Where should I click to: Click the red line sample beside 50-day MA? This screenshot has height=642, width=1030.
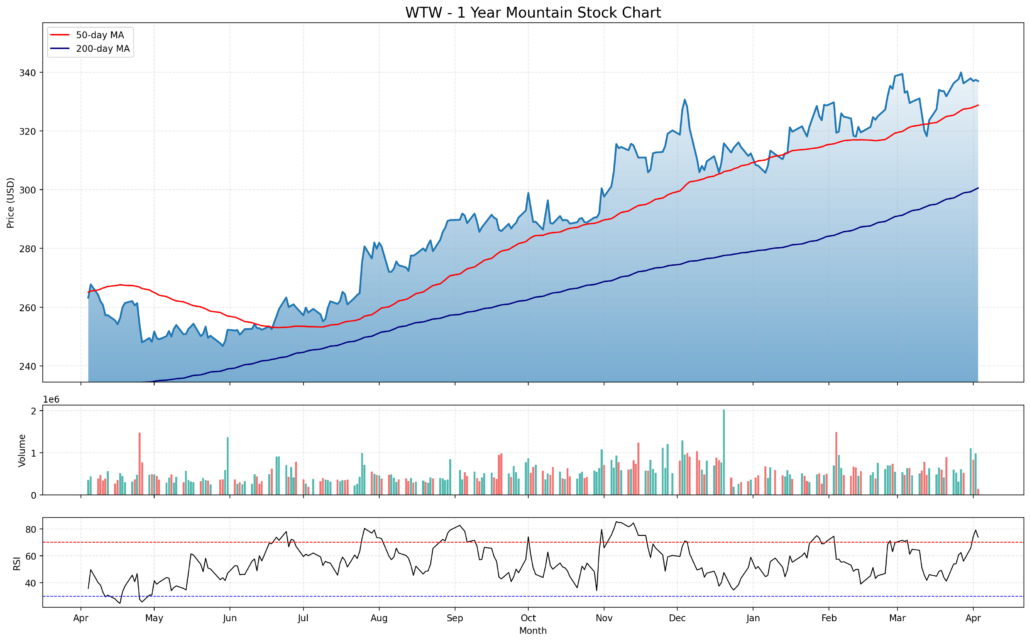pyautogui.click(x=60, y=35)
